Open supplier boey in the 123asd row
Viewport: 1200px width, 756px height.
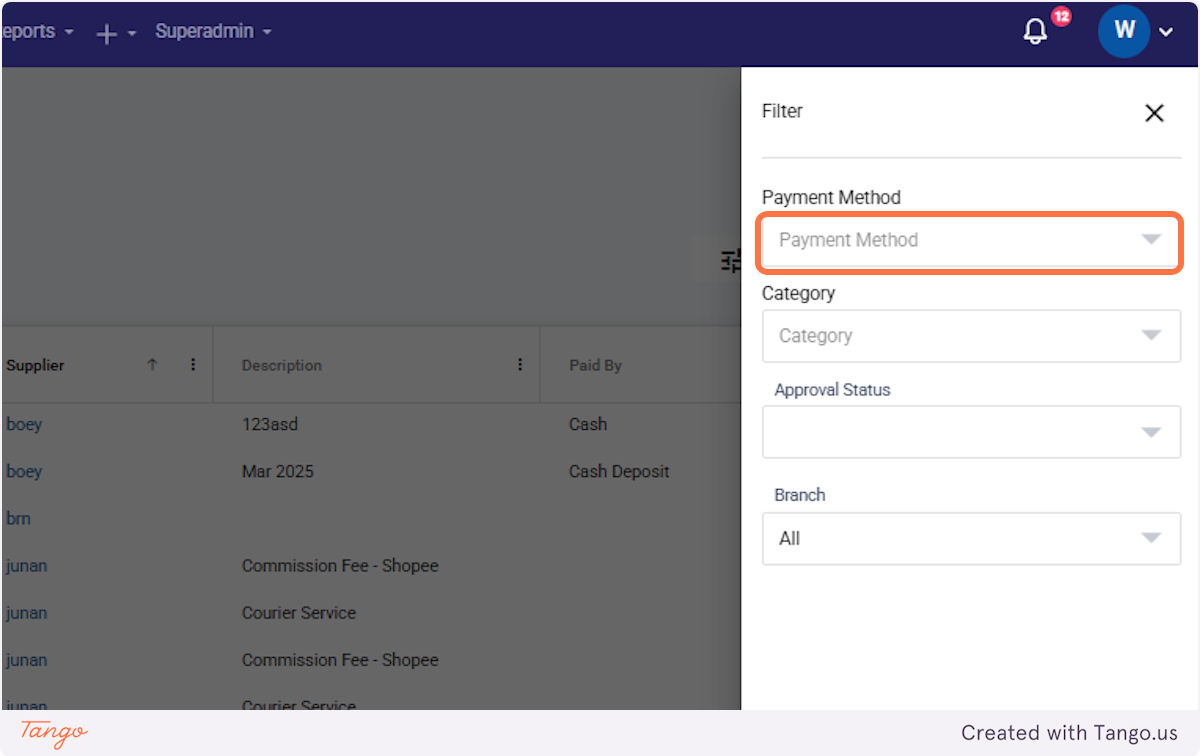tap(24, 424)
